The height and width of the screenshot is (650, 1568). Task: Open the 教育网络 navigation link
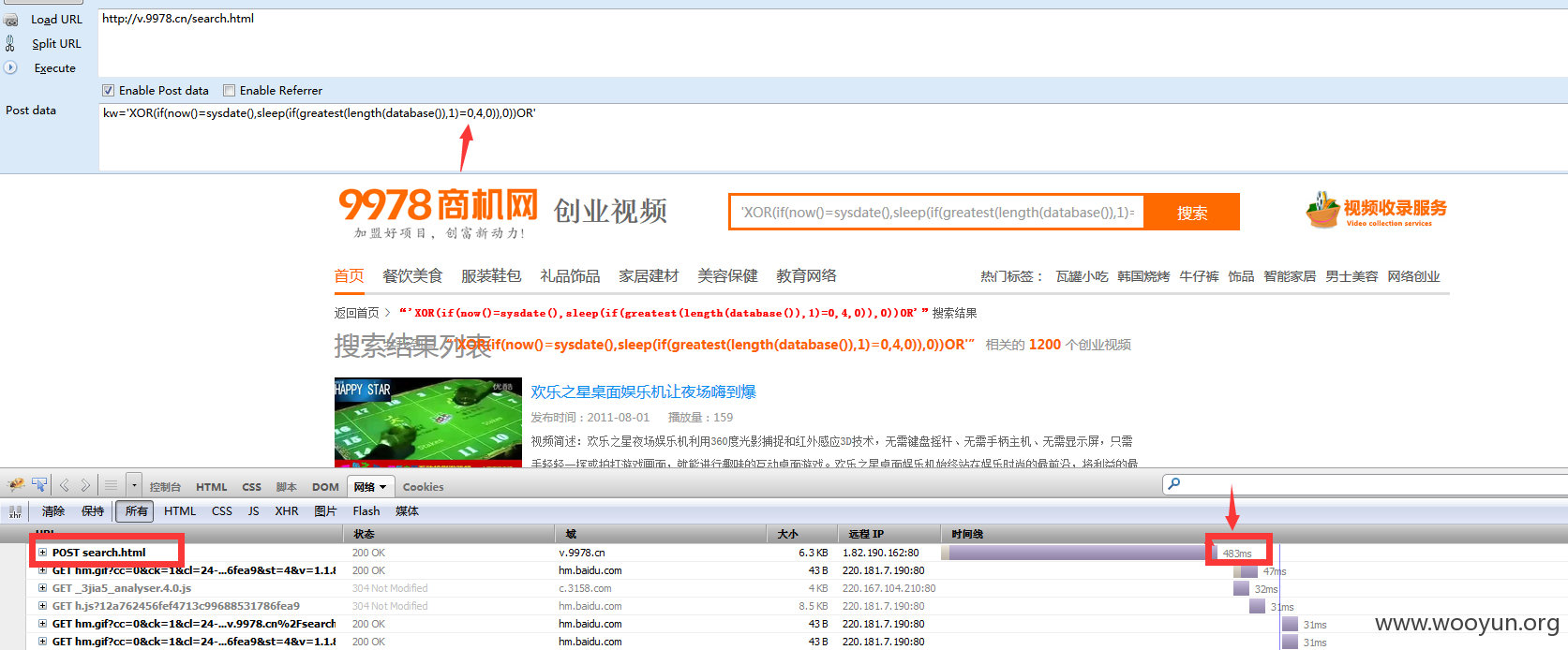pos(806,276)
